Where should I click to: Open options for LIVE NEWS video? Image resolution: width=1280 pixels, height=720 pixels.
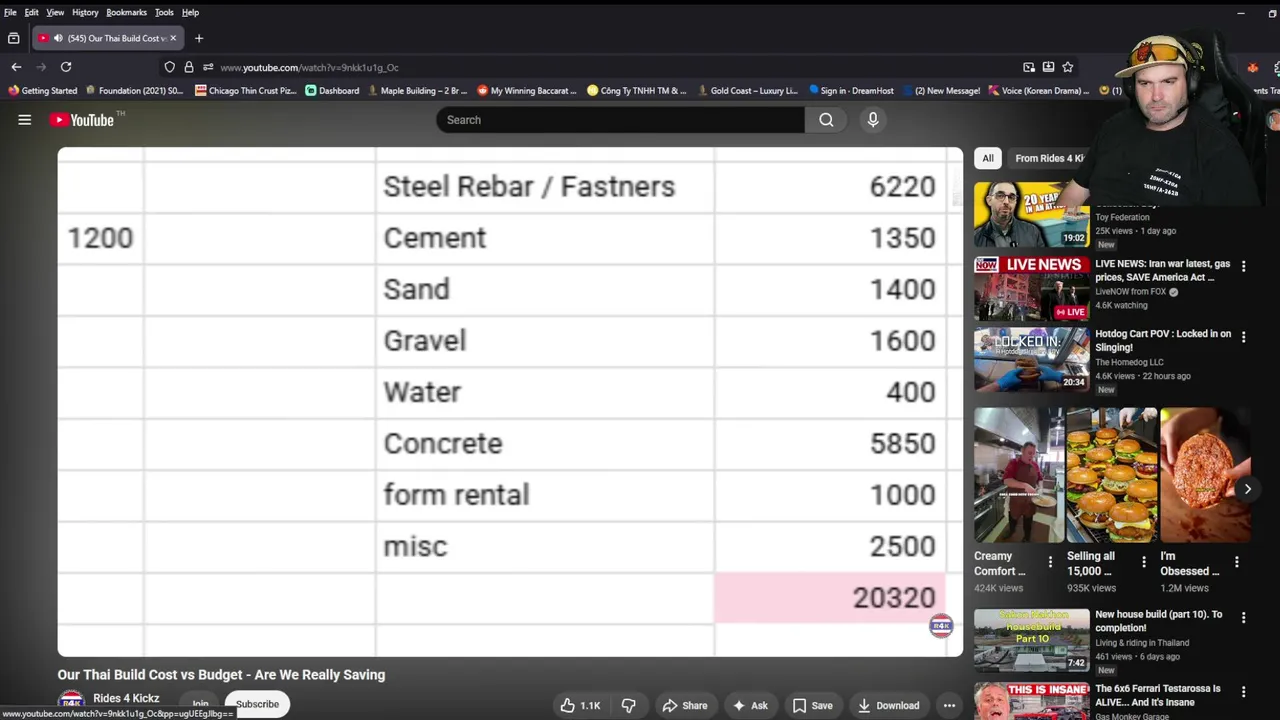coord(1243,267)
